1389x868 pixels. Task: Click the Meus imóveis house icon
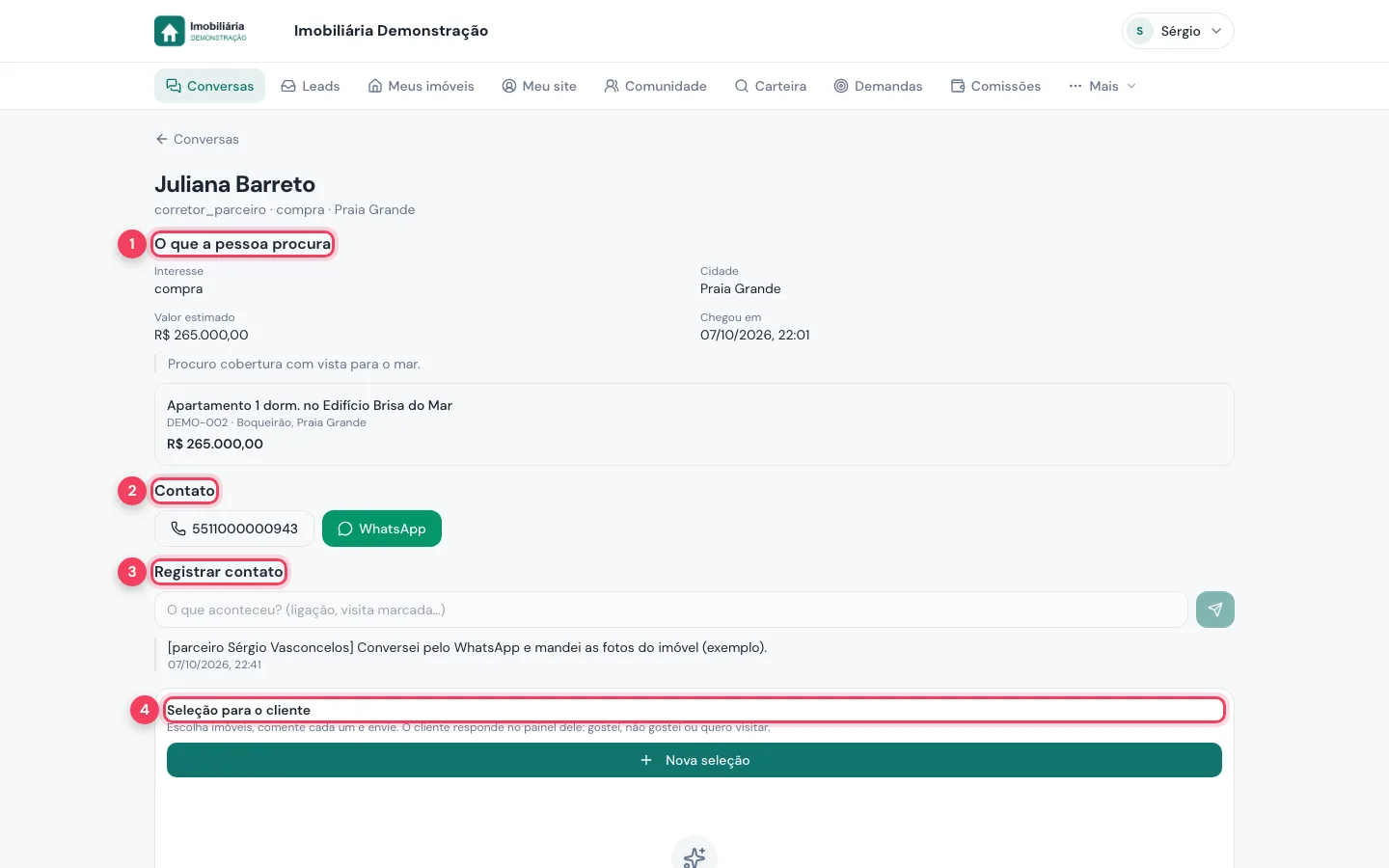point(375,86)
